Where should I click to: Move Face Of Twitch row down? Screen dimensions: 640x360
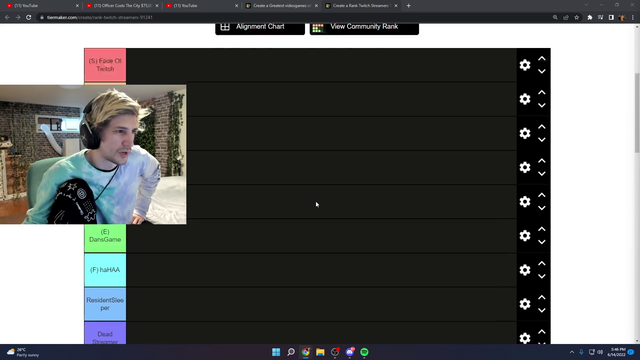[542, 71]
